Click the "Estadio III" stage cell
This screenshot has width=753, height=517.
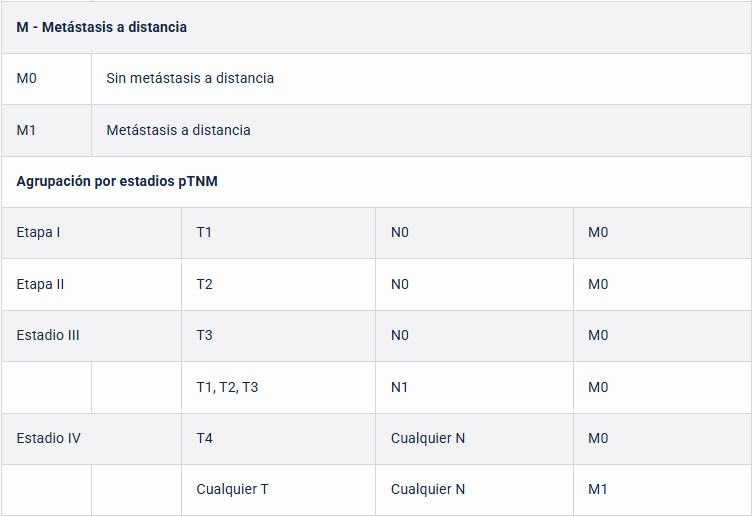[x=48, y=335]
